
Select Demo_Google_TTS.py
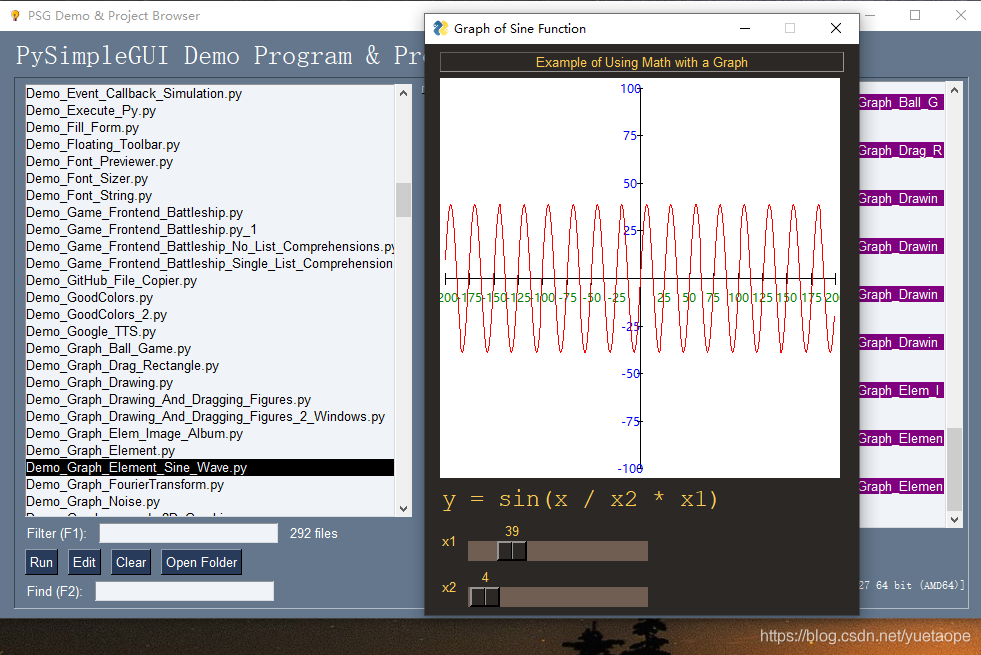pyautogui.click(x=210, y=332)
